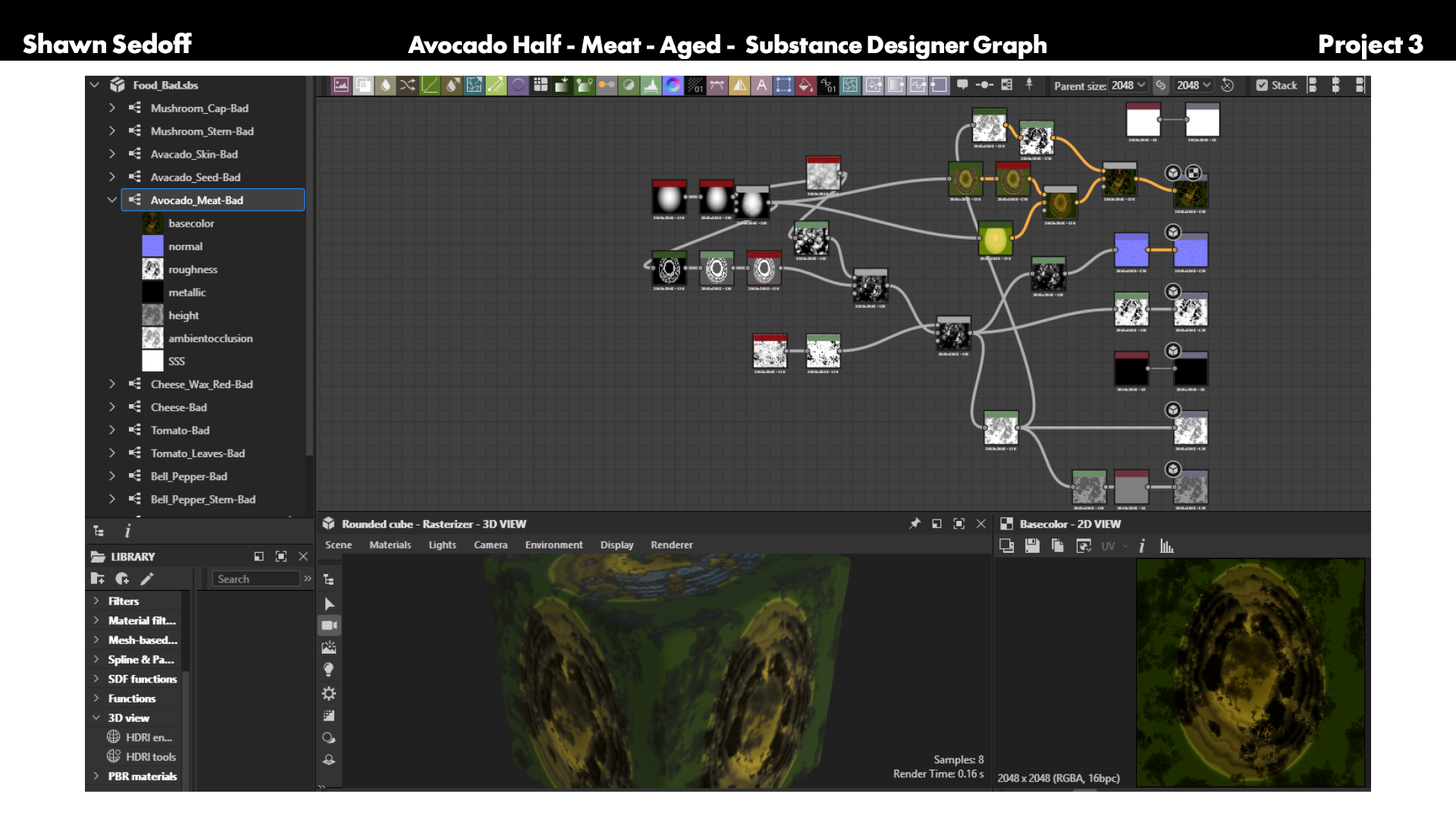The height and width of the screenshot is (819, 1456).
Task: Select the HDRI tools library item
Action: coord(150,756)
